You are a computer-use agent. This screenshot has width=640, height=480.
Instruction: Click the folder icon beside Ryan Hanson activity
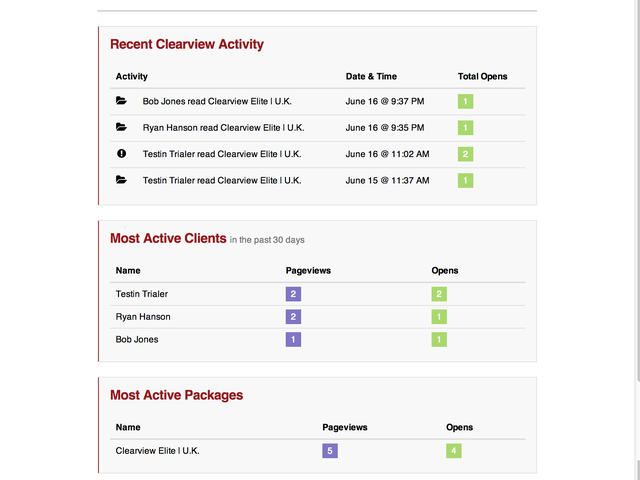coord(121,127)
